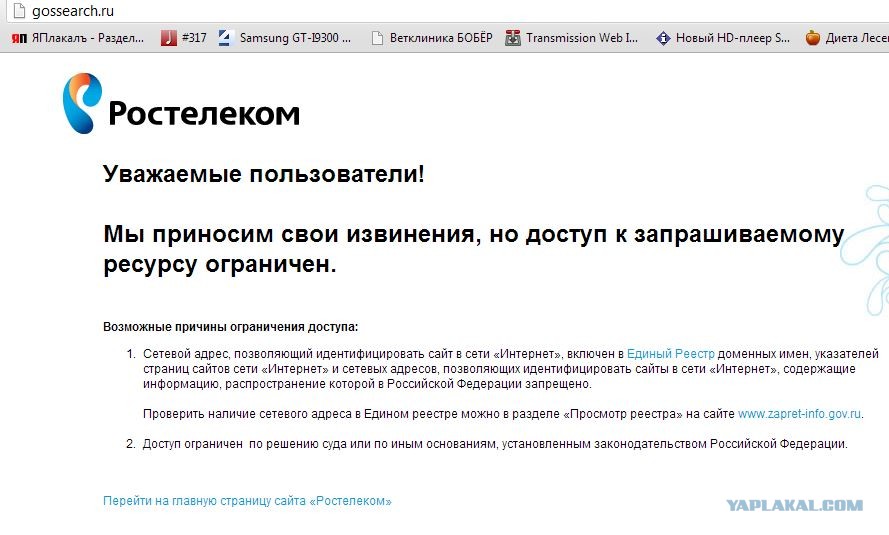Open the www.zapret-info.gov.ru link

coord(799,414)
